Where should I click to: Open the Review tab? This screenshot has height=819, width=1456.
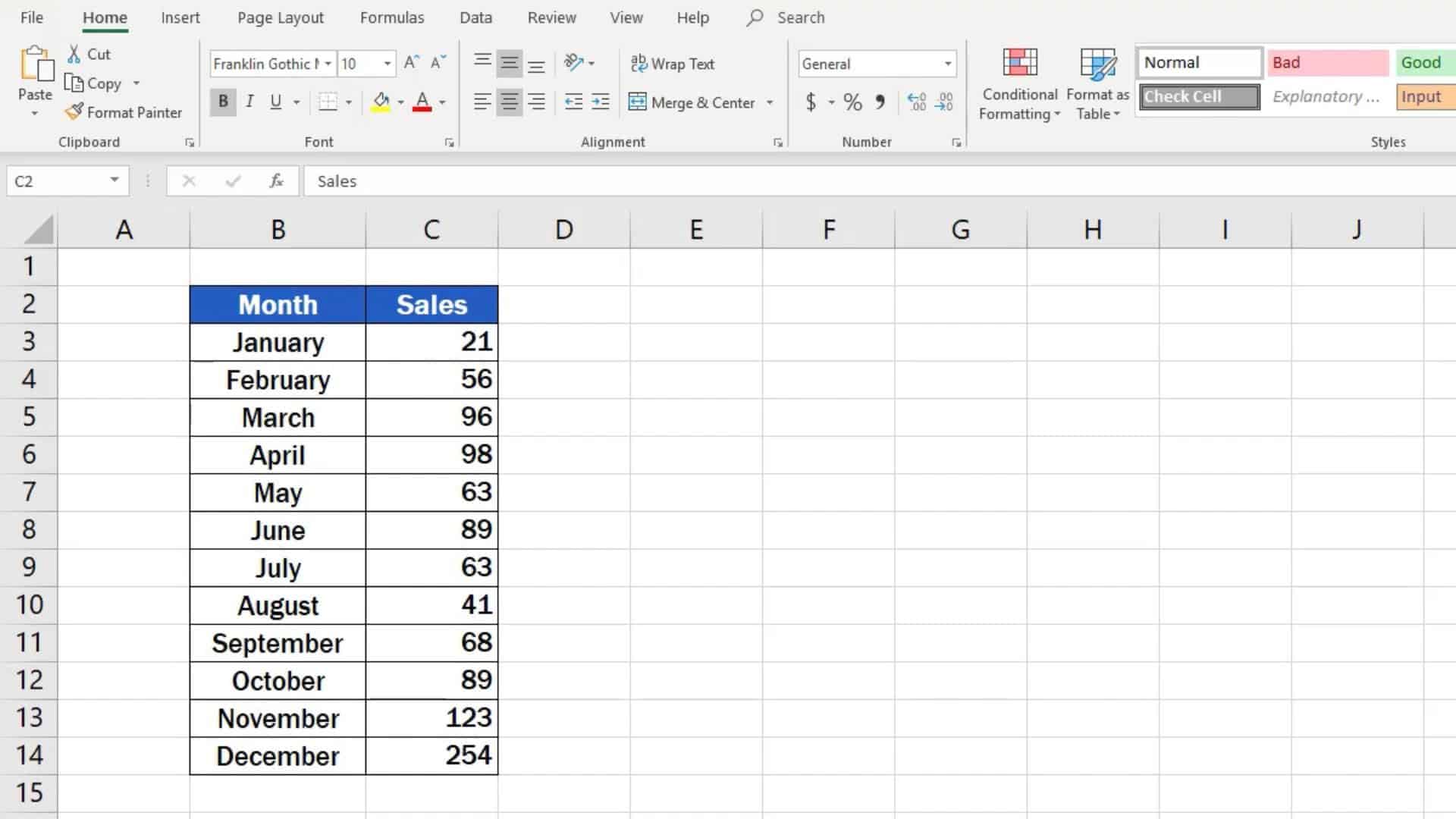551,17
